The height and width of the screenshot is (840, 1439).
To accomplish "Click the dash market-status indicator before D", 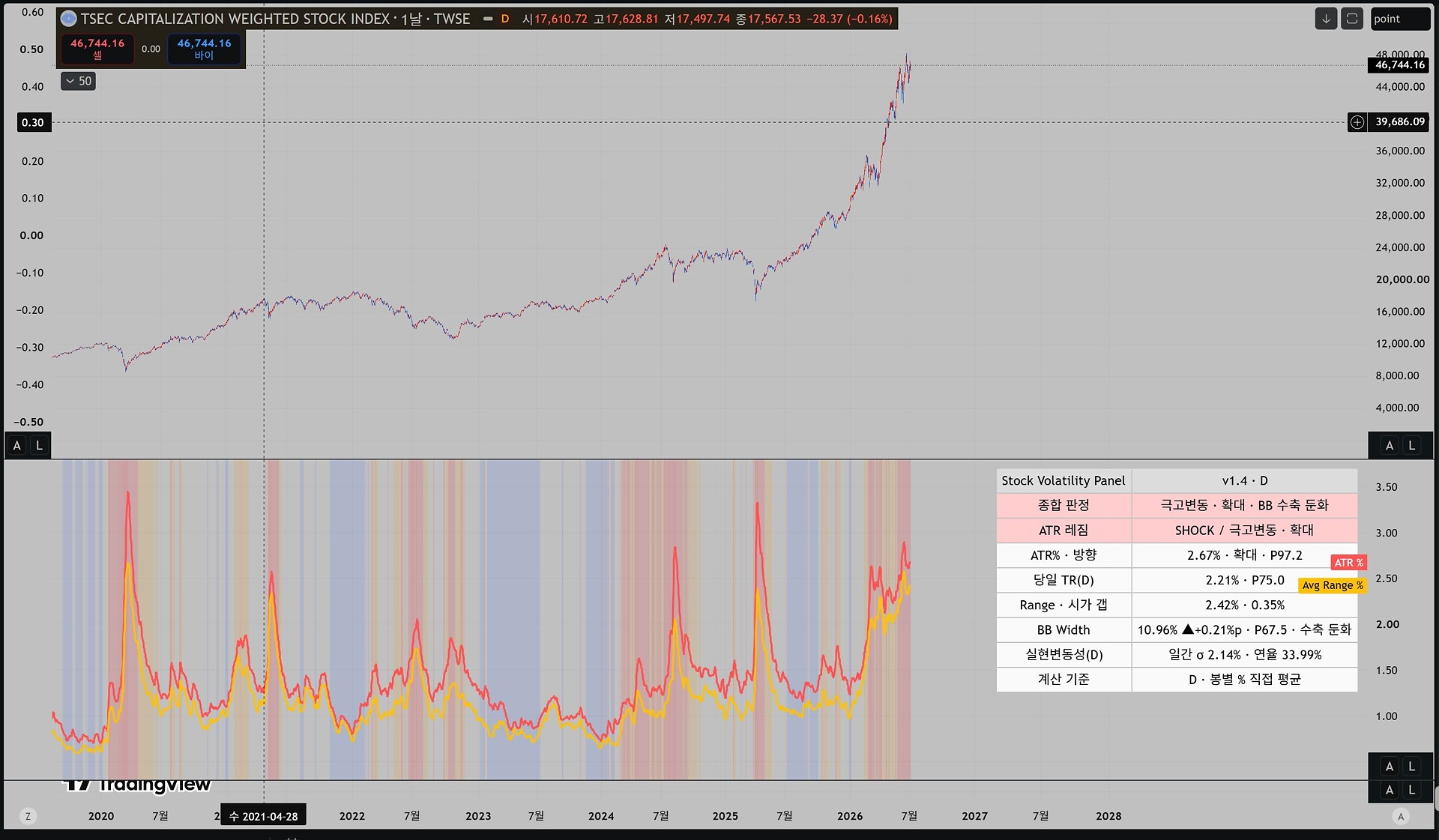I will click(x=488, y=19).
